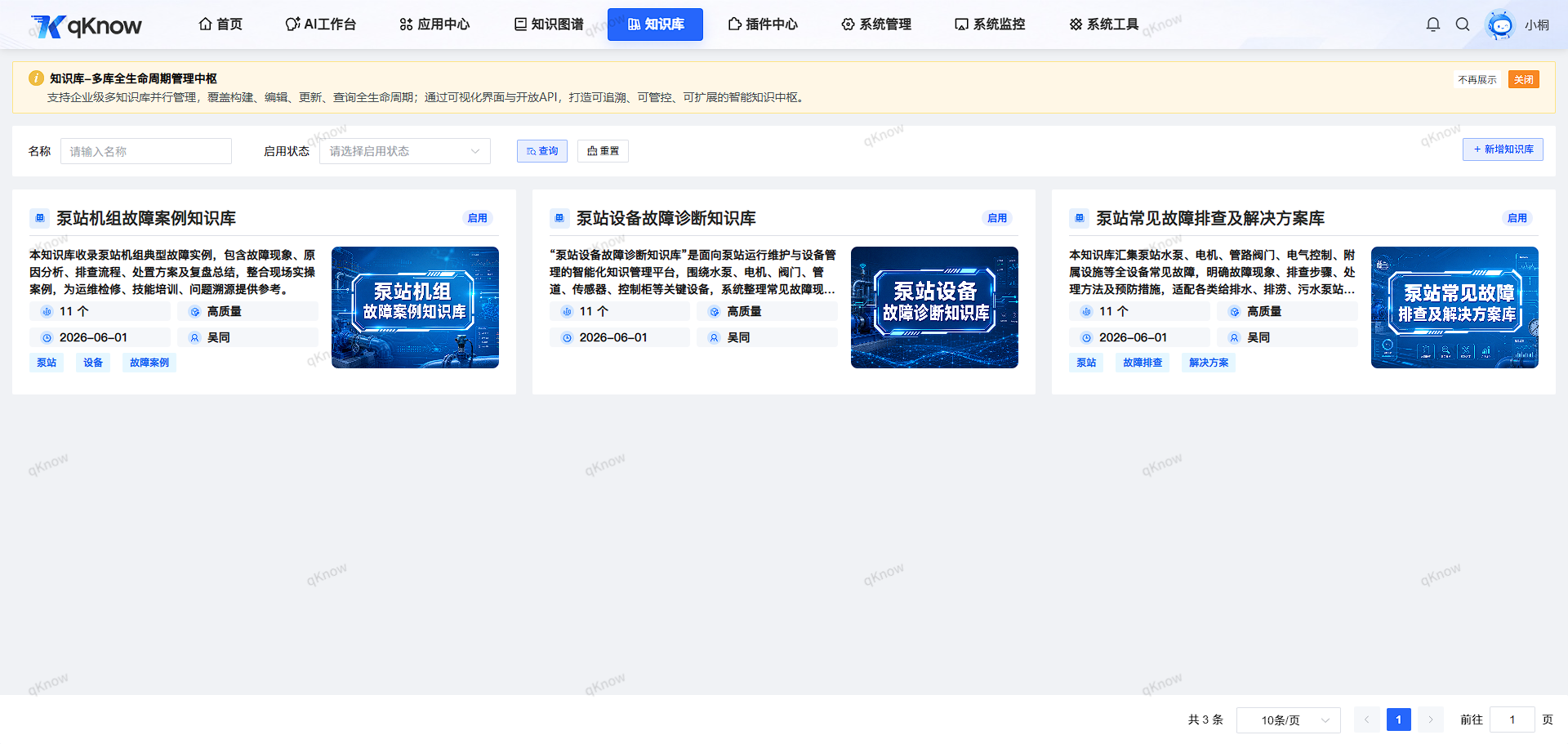Open 泵站机组故障案例知识库 cover thumbnail
The width and height of the screenshot is (1568, 744).
415,307
